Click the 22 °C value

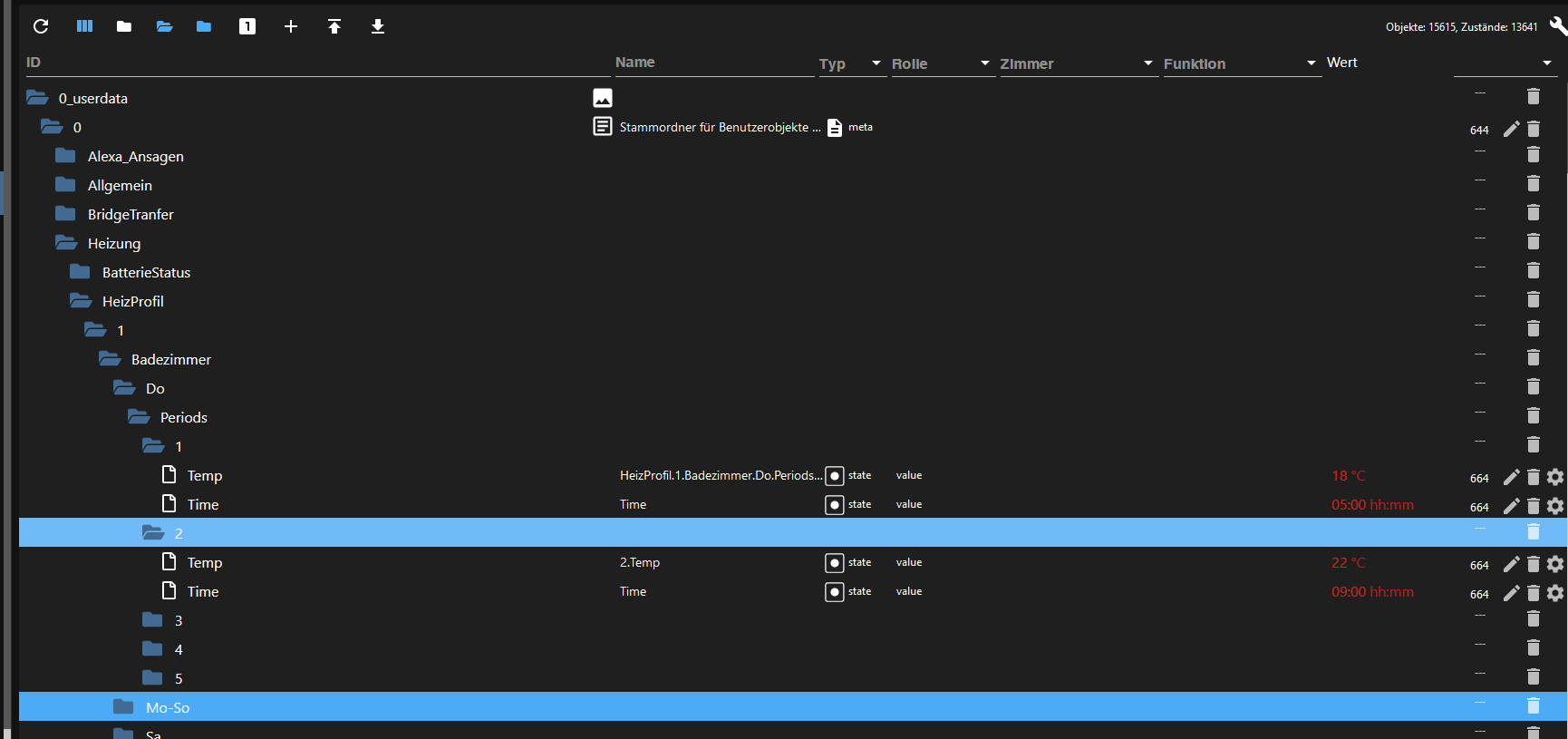pos(1349,563)
